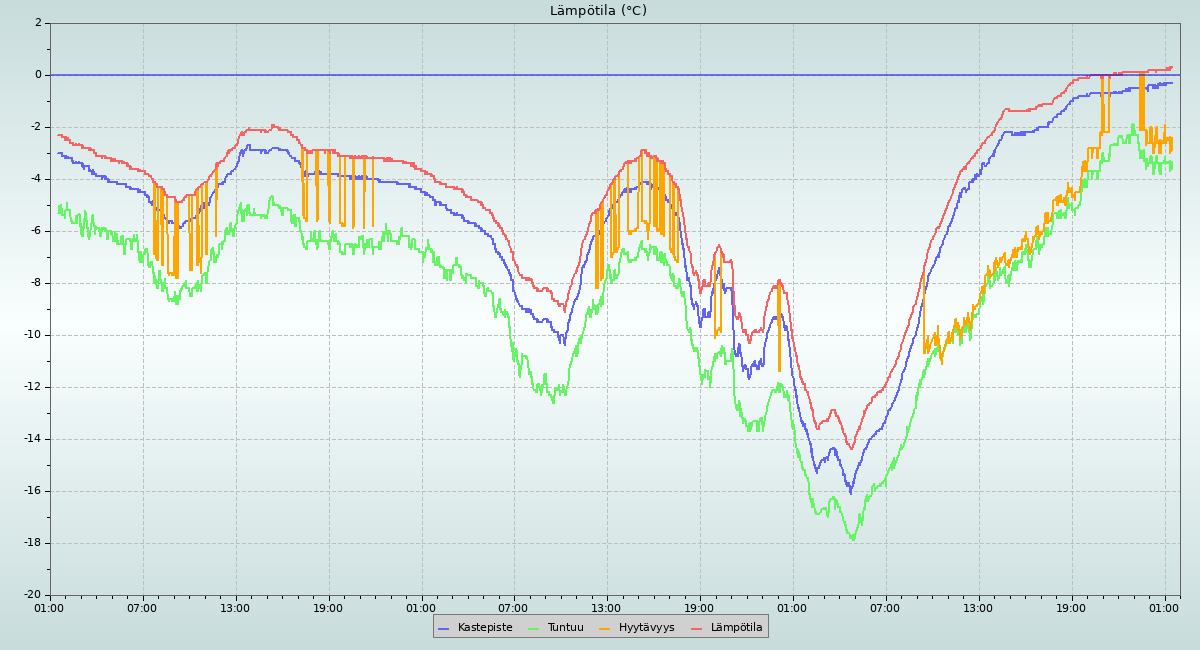Image resolution: width=1200 pixels, height=650 pixels.
Task: Click the red Lämpötila legend line marker
Action: point(697,628)
